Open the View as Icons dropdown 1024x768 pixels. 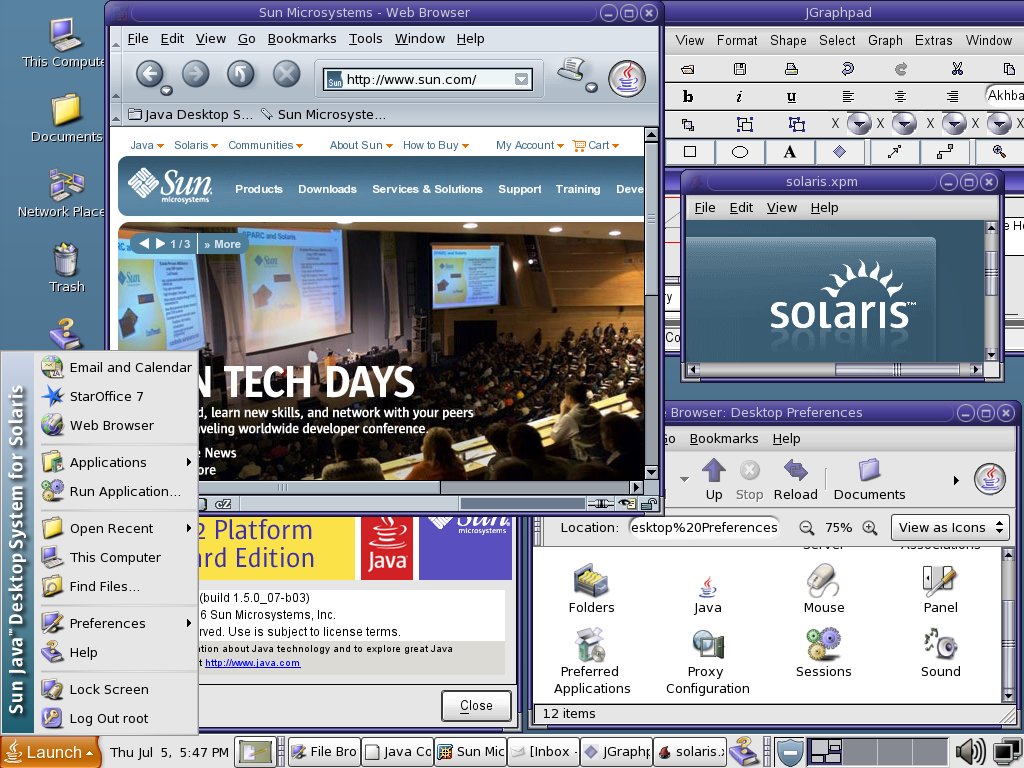coord(950,528)
